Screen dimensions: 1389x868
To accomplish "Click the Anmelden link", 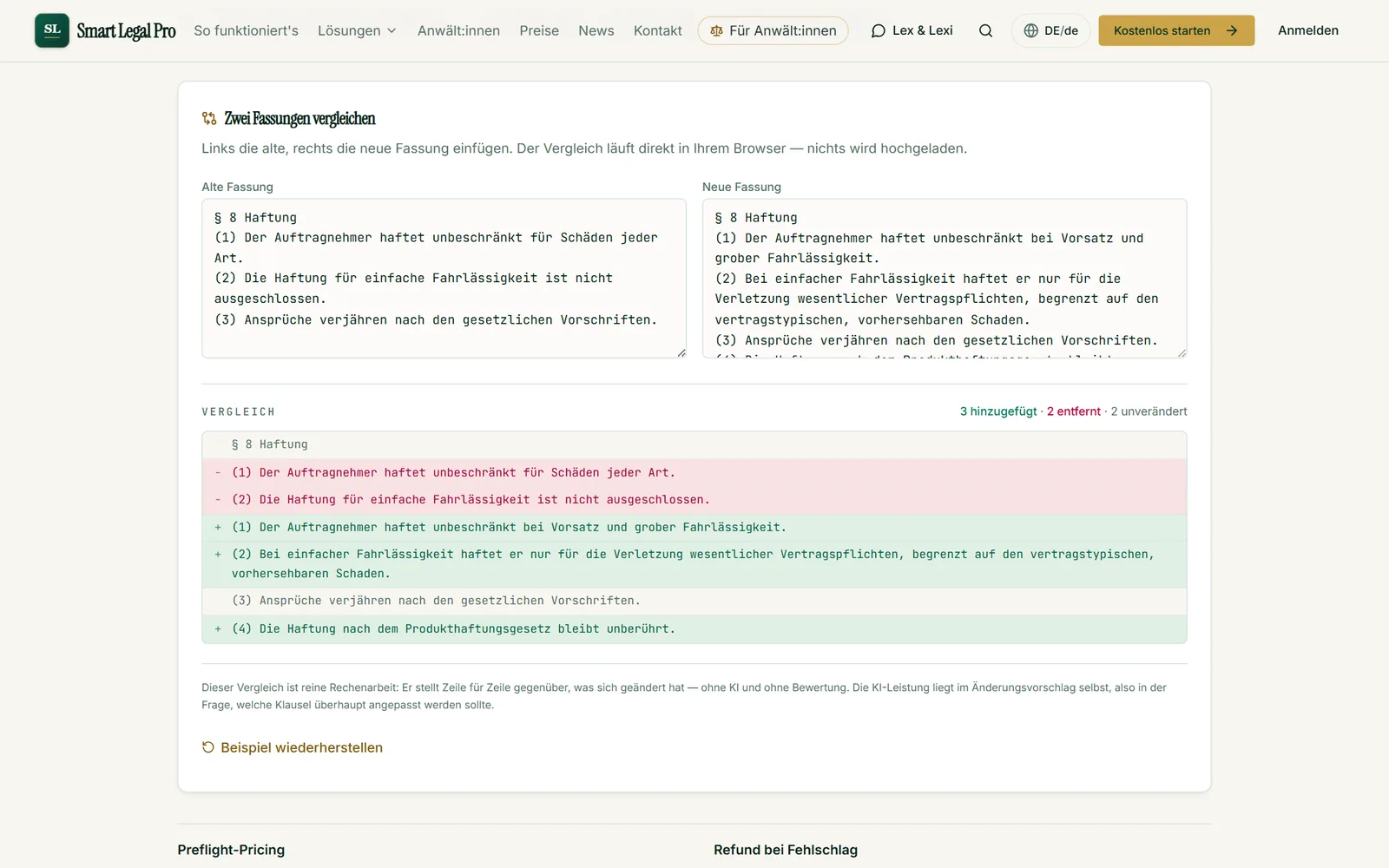I will (1307, 30).
